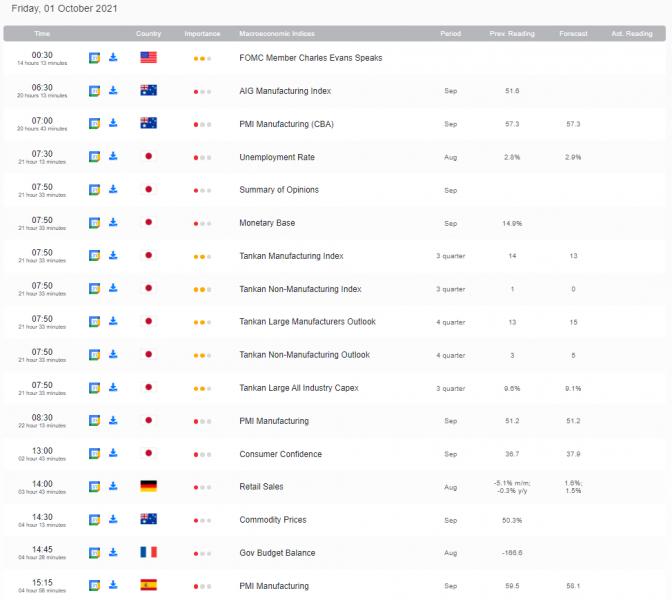Add Gov Budget Balance to calendar

94,553
